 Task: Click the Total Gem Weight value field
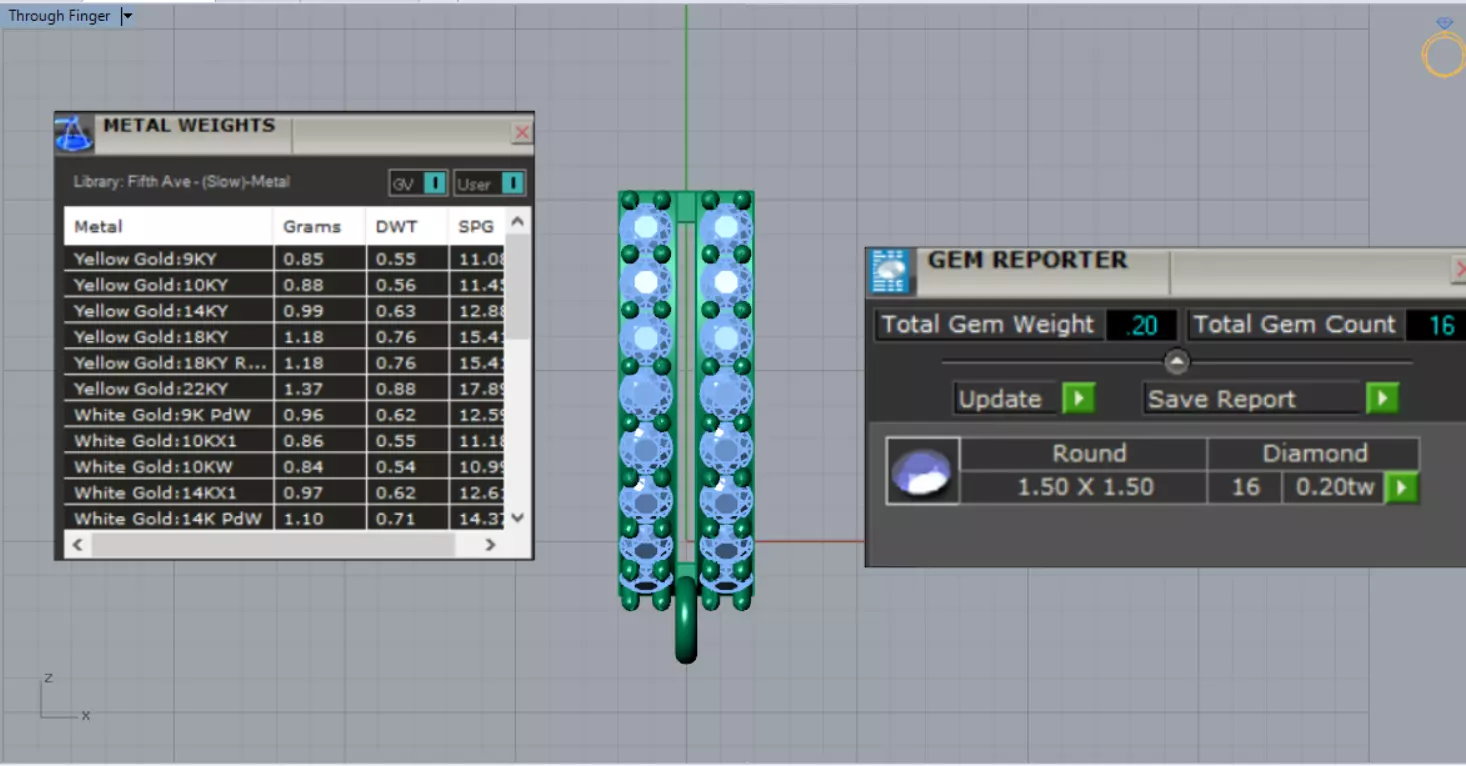click(1140, 325)
